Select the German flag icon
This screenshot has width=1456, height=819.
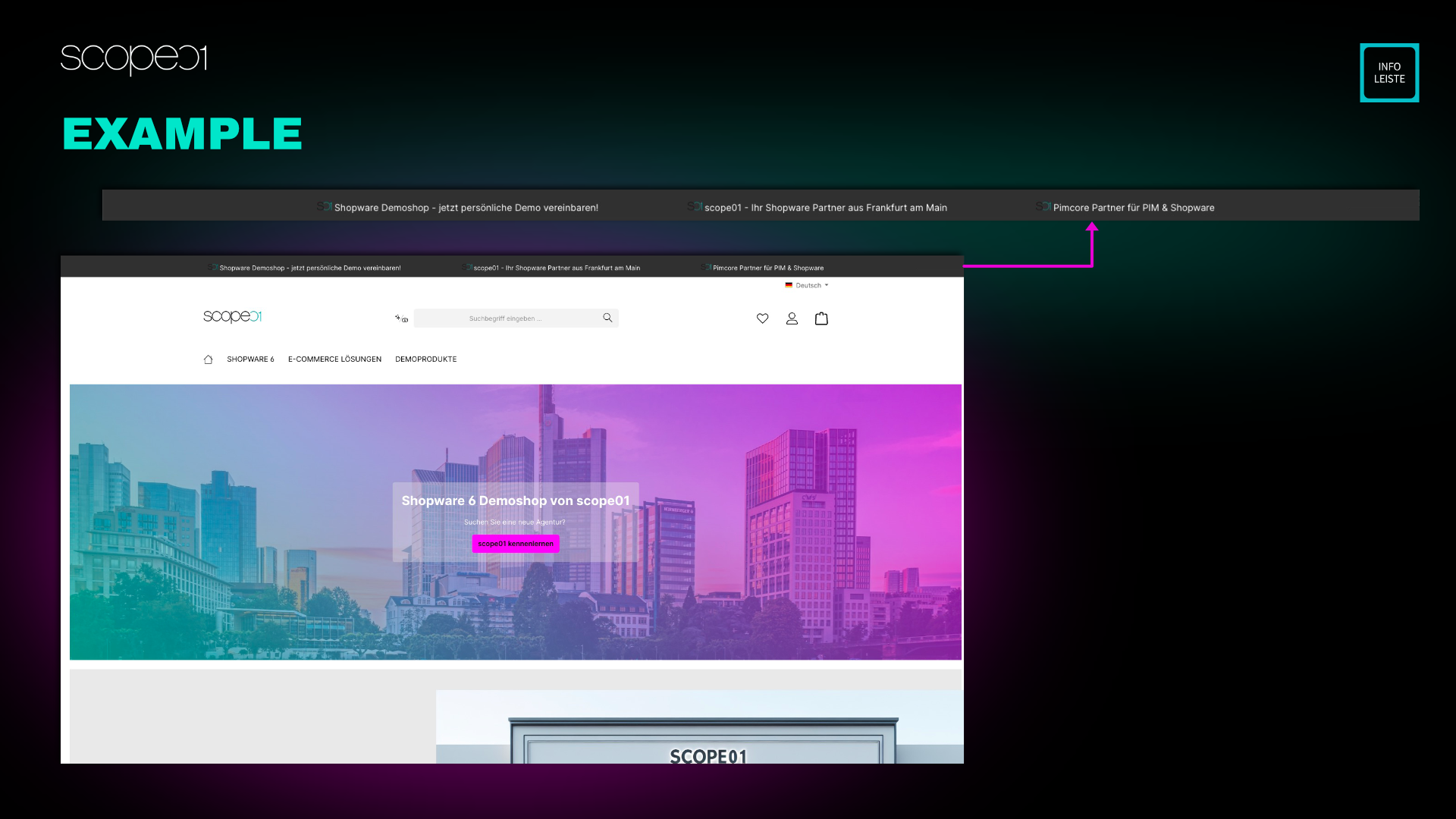pos(789,285)
